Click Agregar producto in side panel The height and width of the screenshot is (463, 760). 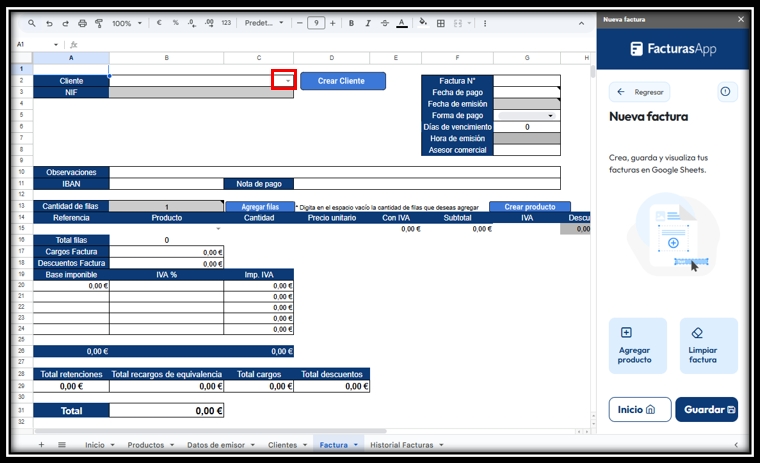(x=637, y=345)
